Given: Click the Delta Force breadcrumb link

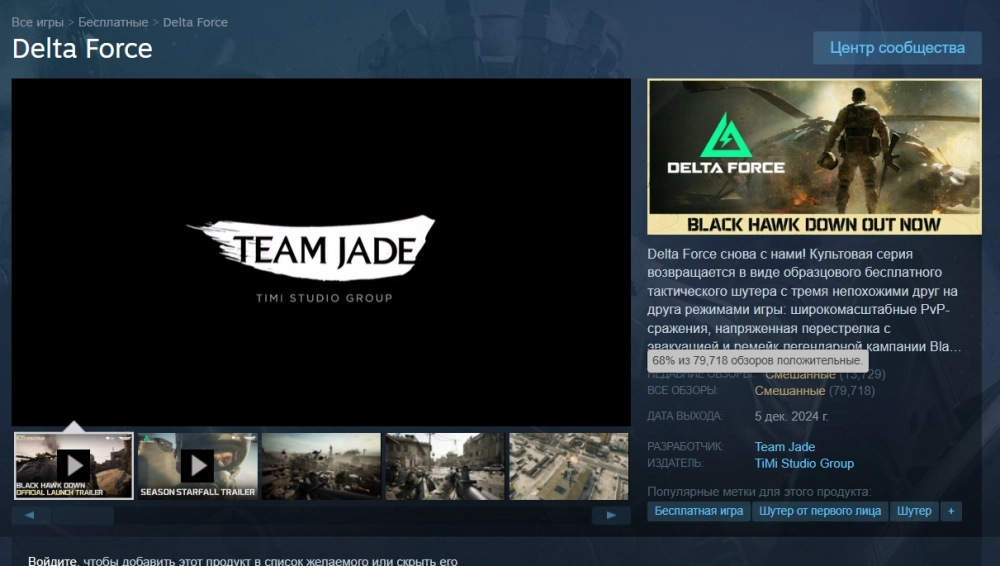Looking at the screenshot, I should [x=195, y=22].
